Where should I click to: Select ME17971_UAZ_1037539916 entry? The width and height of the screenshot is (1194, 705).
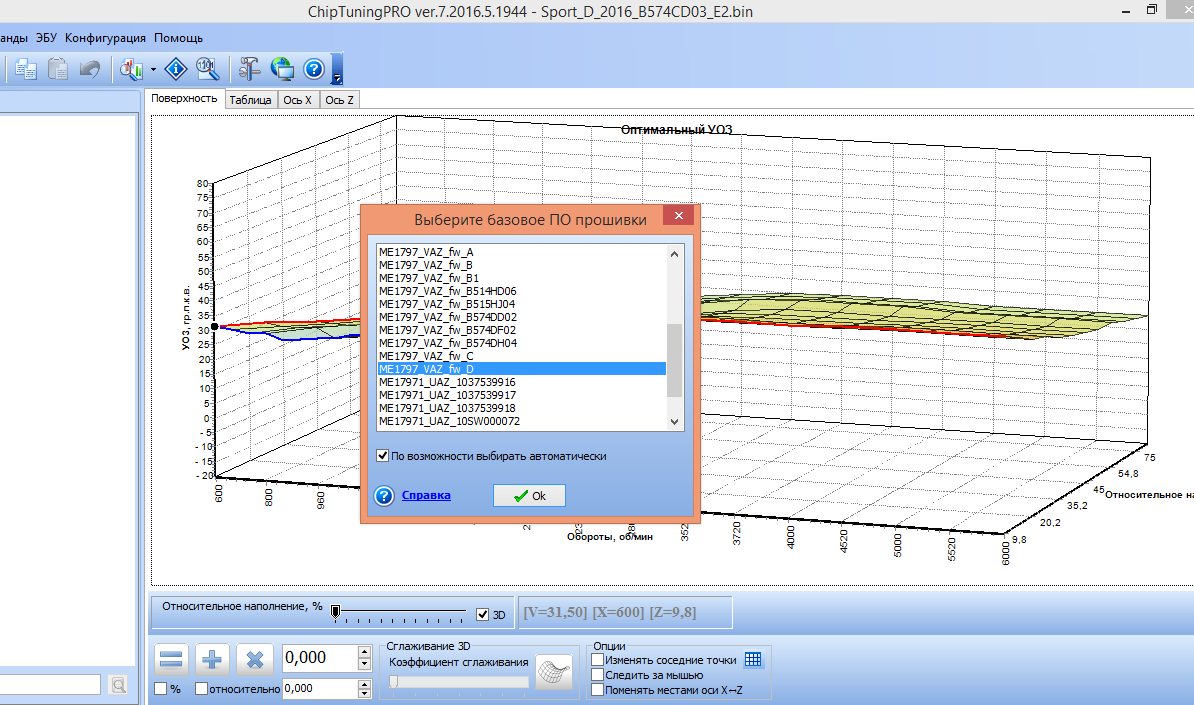coord(522,381)
